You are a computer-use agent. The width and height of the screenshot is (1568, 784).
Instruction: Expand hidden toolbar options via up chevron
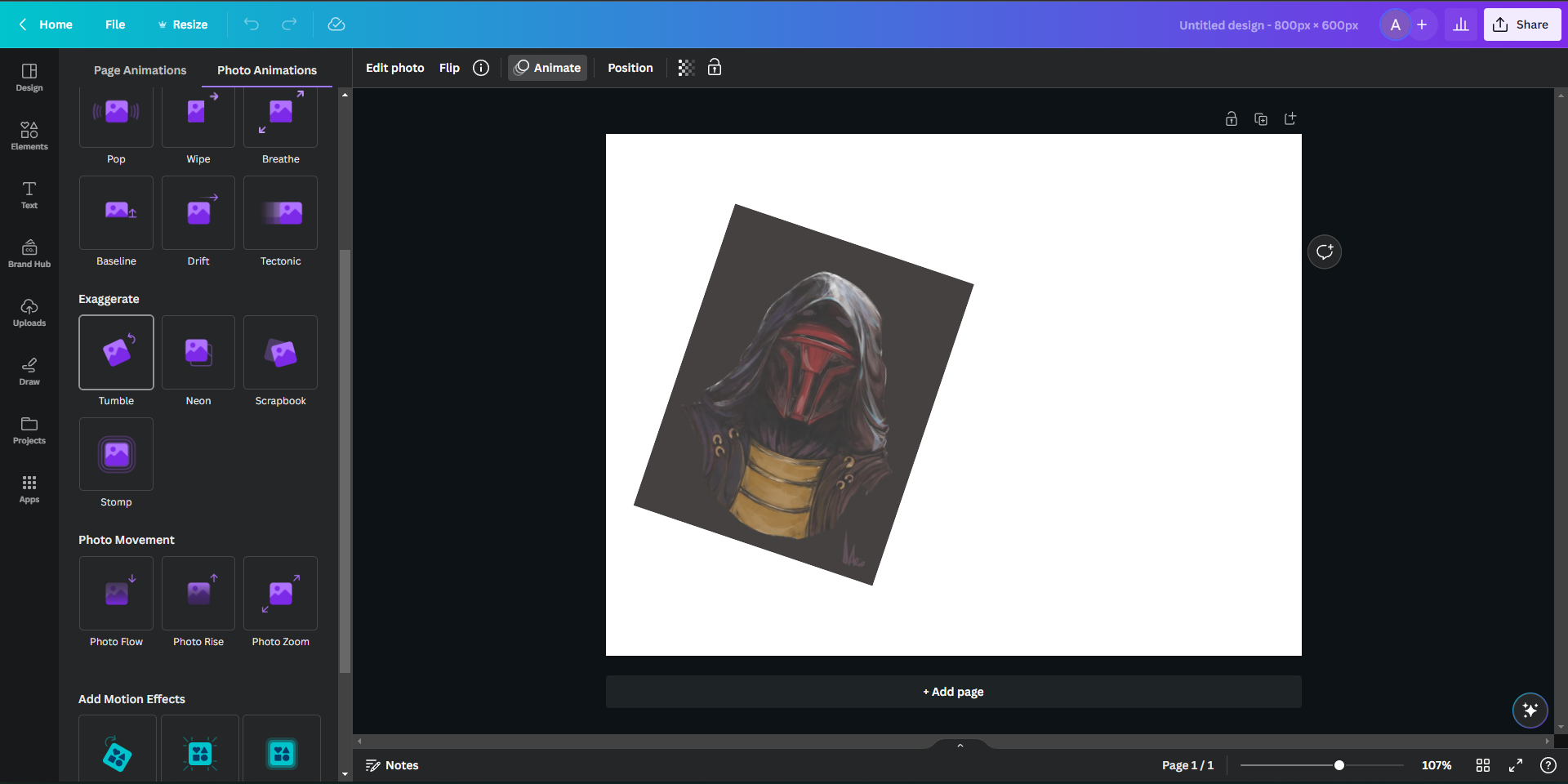coord(960,745)
